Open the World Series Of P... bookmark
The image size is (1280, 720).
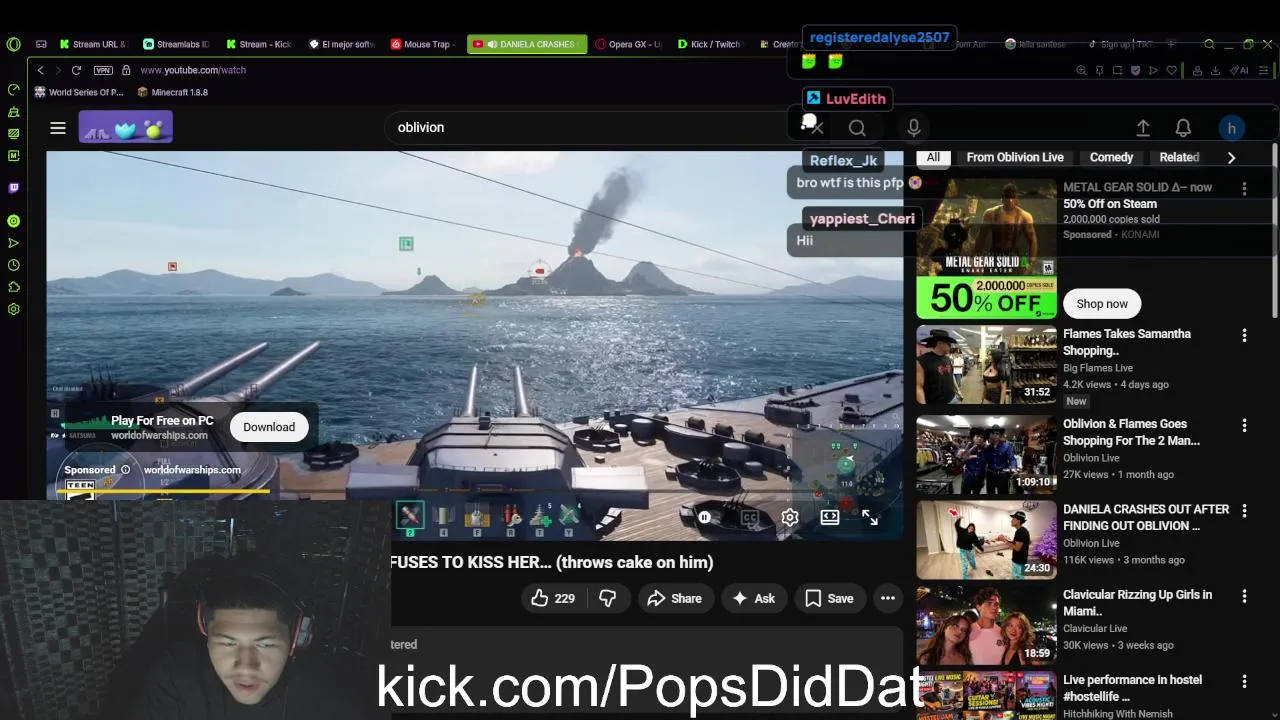(x=79, y=92)
